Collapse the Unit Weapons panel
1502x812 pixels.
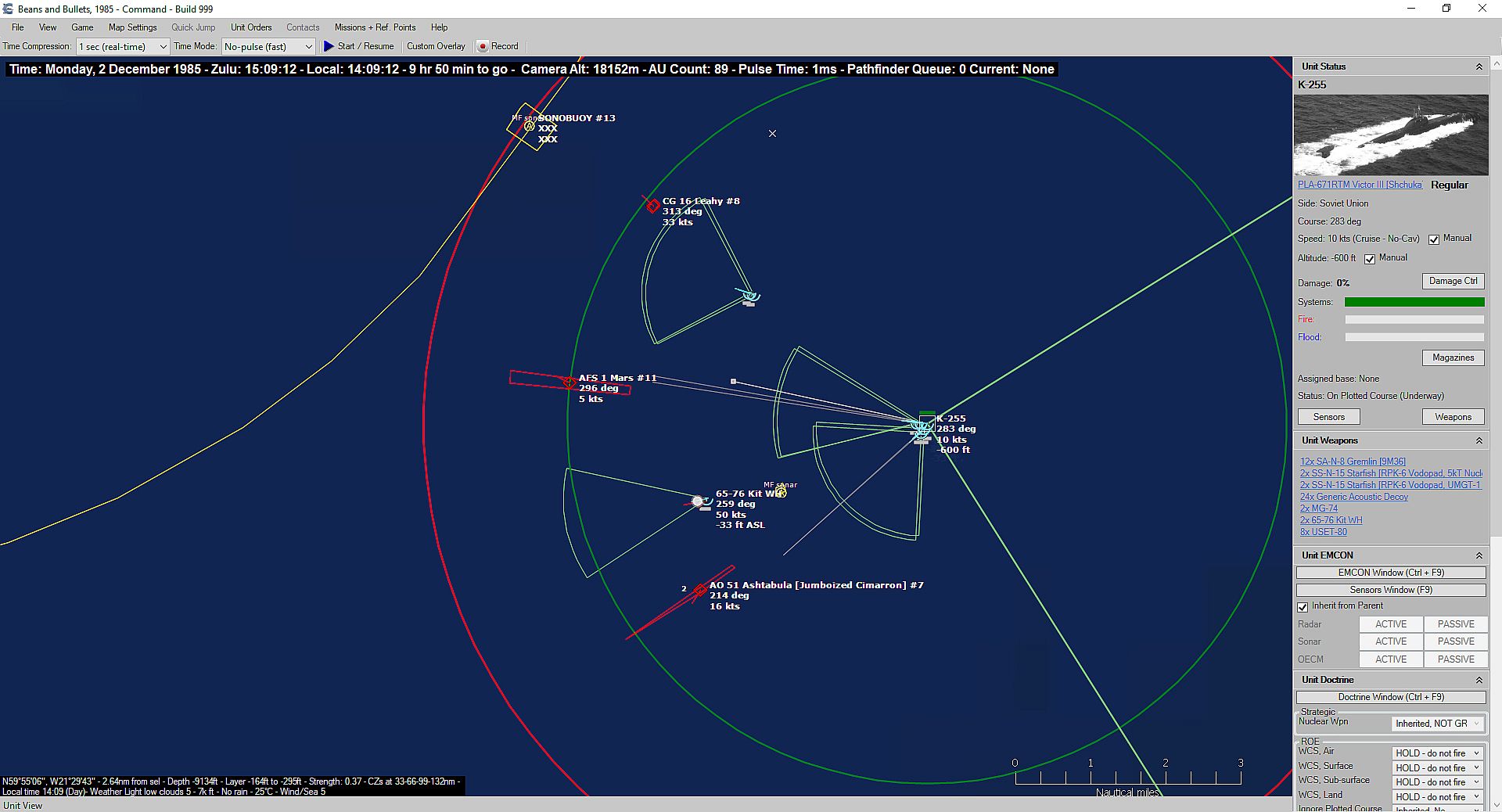click(1479, 441)
